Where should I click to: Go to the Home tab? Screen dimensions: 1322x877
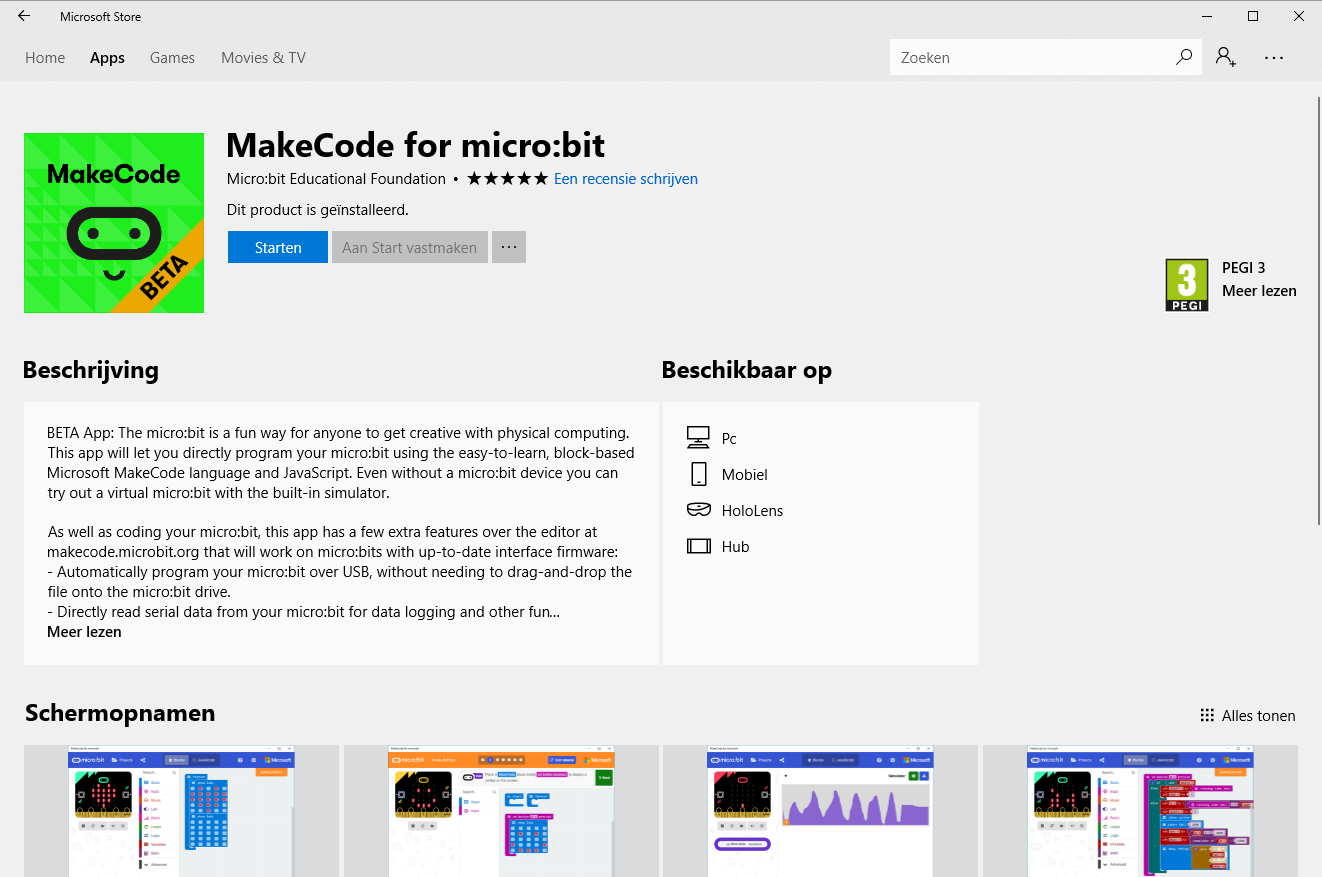44,57
